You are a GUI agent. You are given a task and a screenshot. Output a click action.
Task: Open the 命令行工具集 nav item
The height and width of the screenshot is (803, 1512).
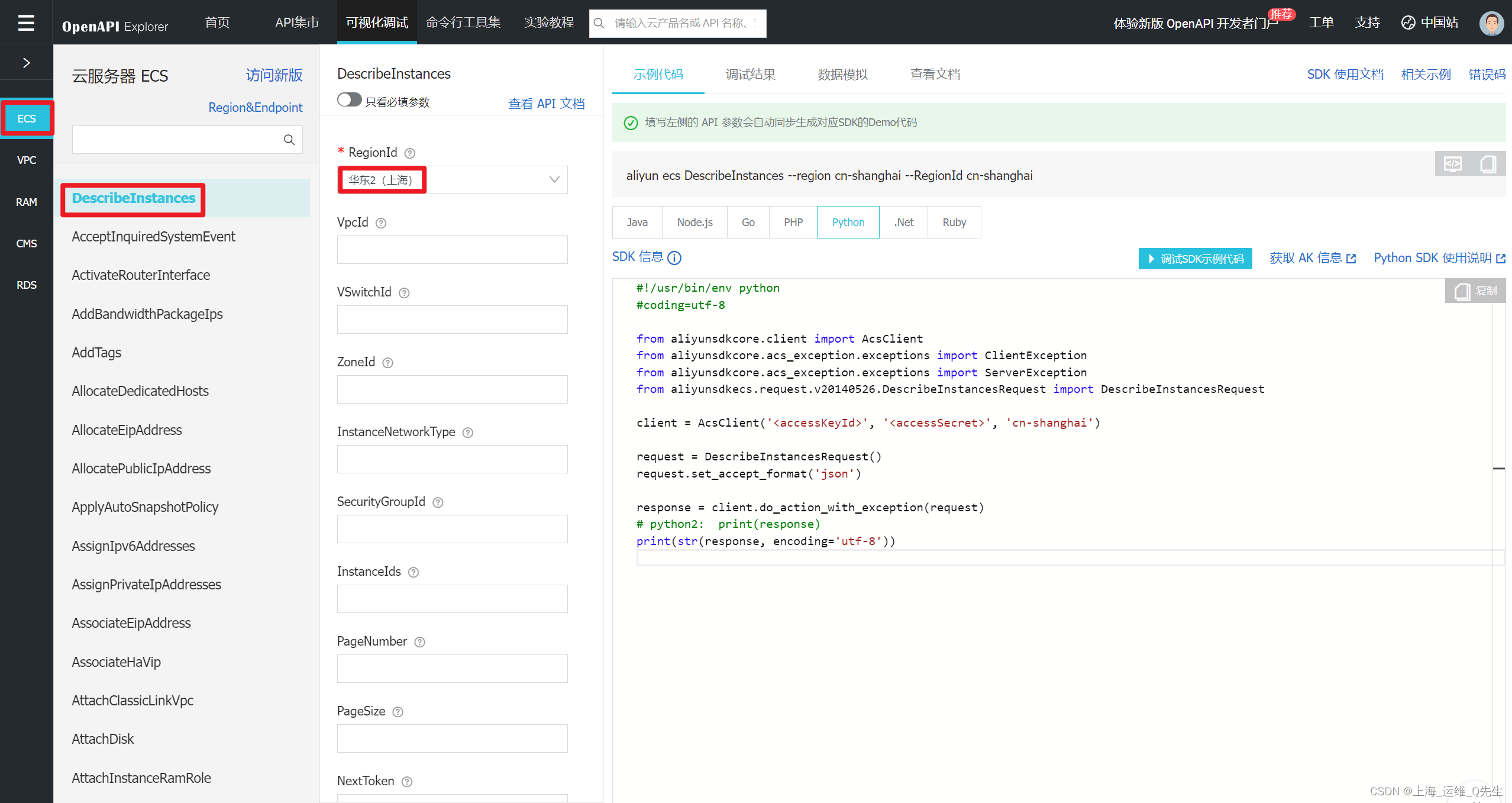(x=463, y=22)
